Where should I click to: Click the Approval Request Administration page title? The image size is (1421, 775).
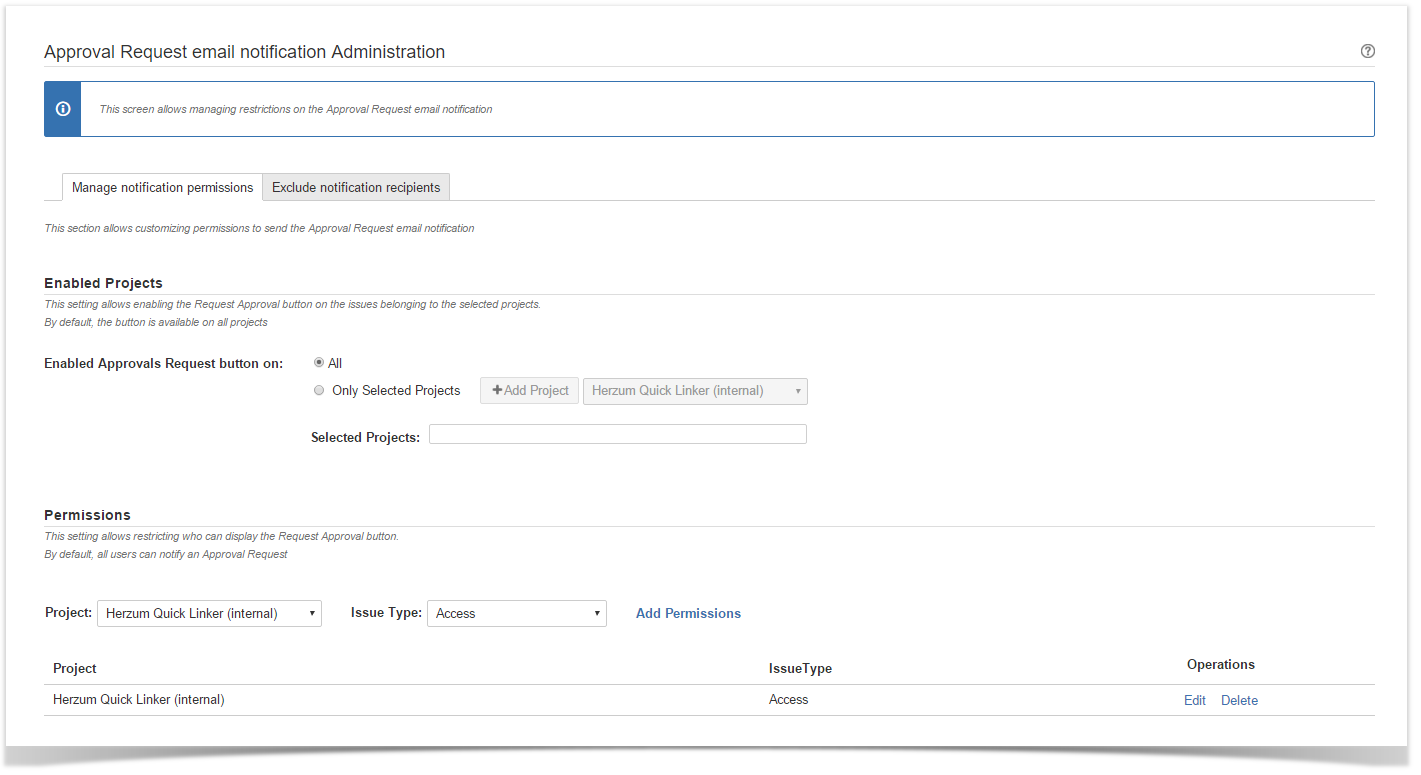pos(245,52)
